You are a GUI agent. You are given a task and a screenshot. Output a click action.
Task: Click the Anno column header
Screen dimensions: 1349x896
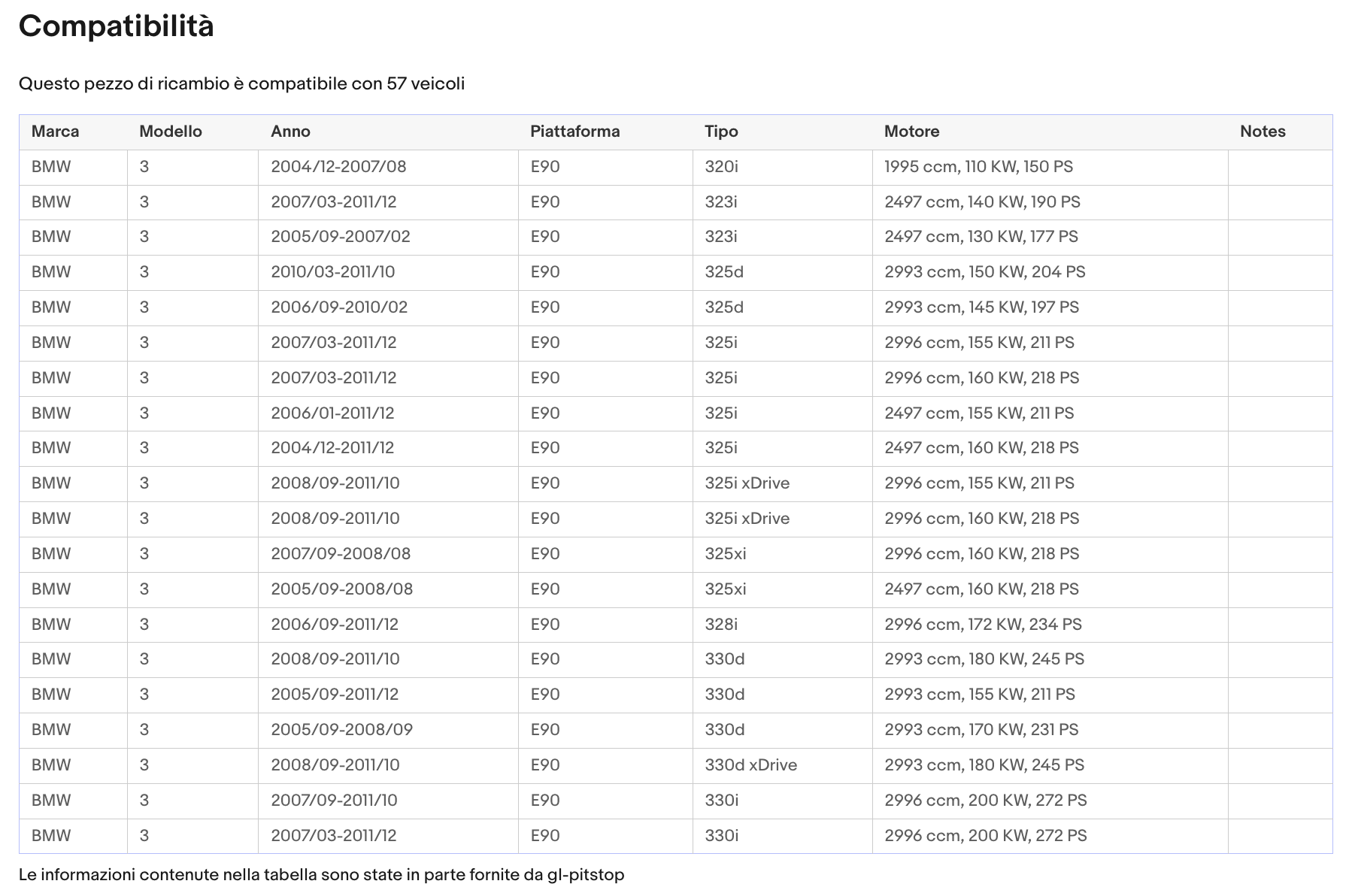click(290, 132)
